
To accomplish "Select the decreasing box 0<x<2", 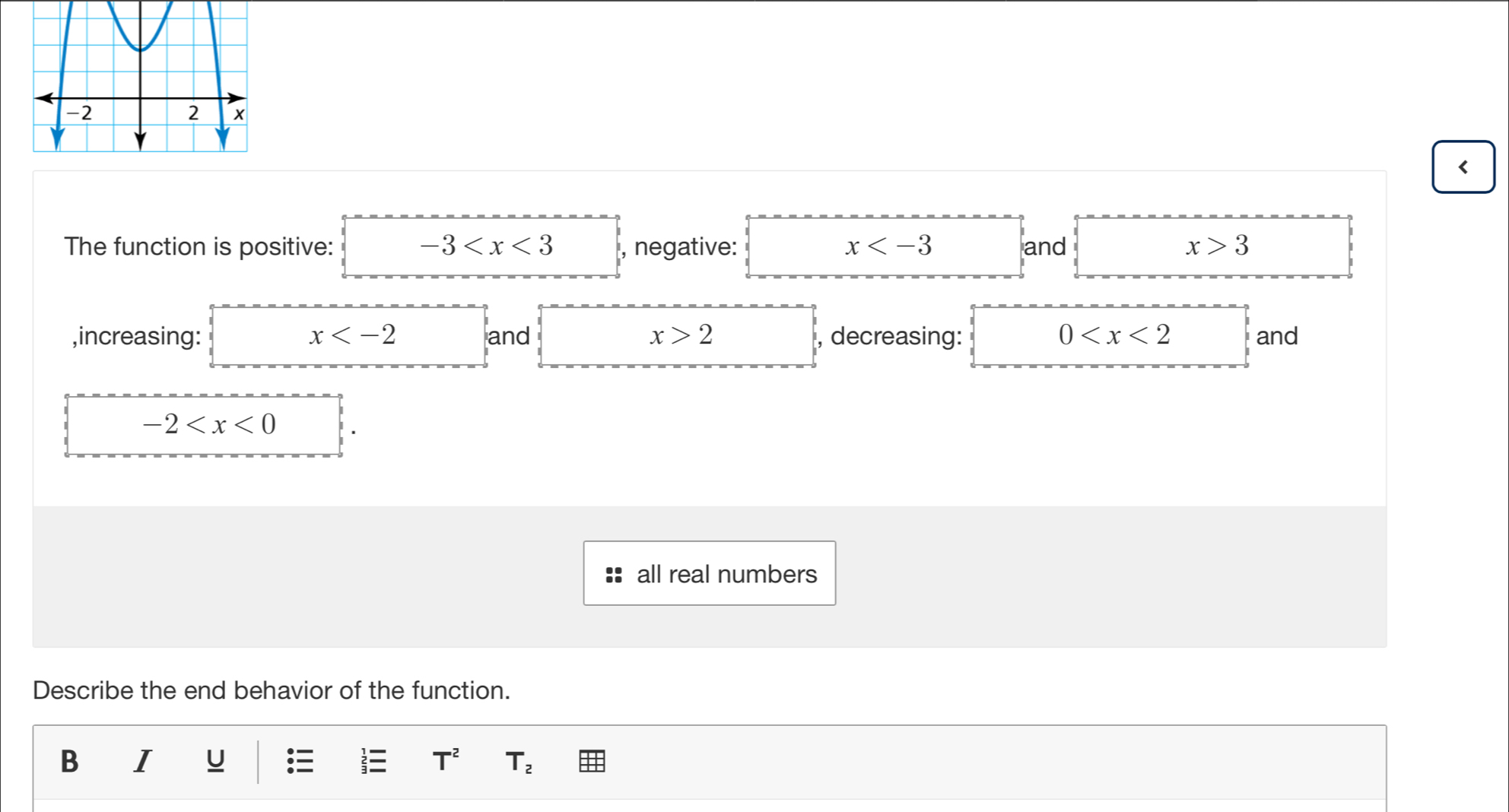I will coord(1110,335).
